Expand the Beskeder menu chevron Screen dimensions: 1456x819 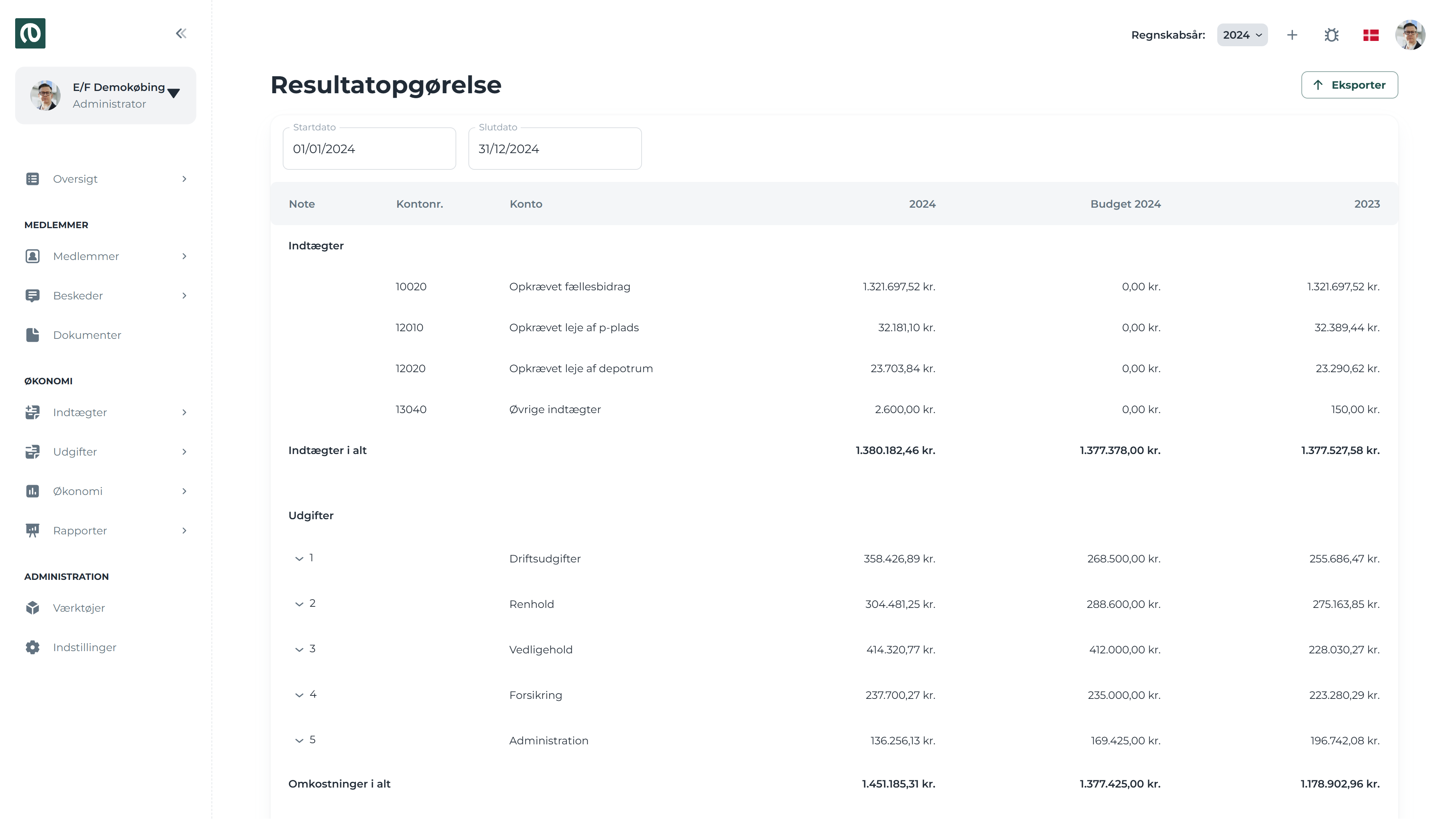pos(184,296)
